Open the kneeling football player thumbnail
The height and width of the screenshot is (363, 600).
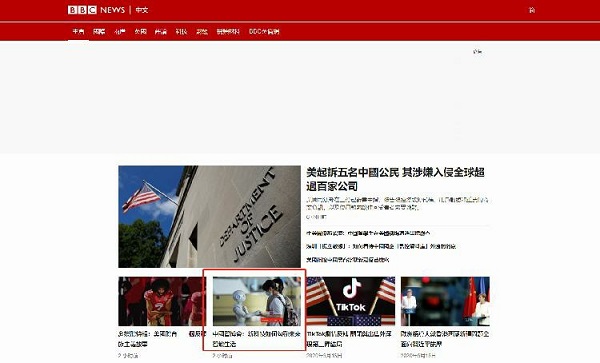point(162,301)
